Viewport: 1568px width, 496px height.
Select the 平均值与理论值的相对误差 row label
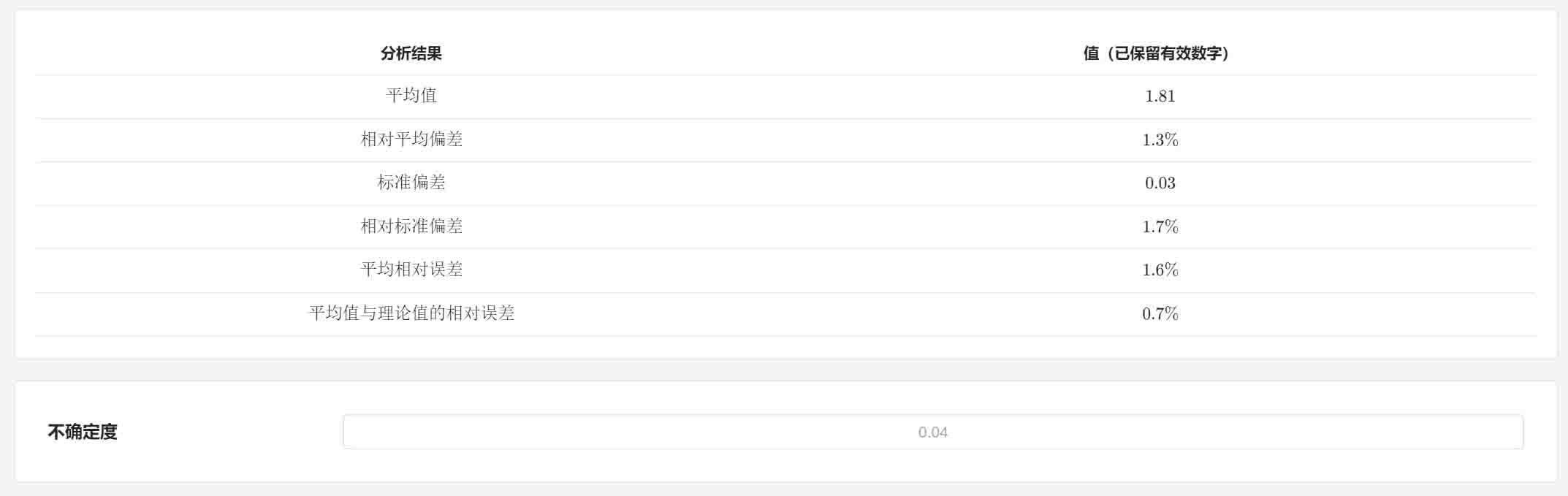click(411, 313)
